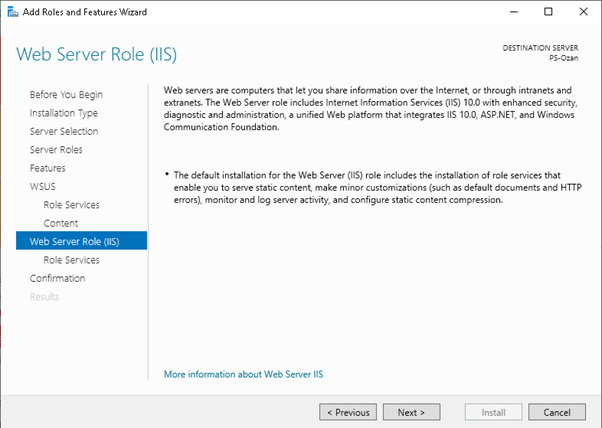Open the Installation Type step
The height and width of the screenshot is (428, 602).
(63, 113)
